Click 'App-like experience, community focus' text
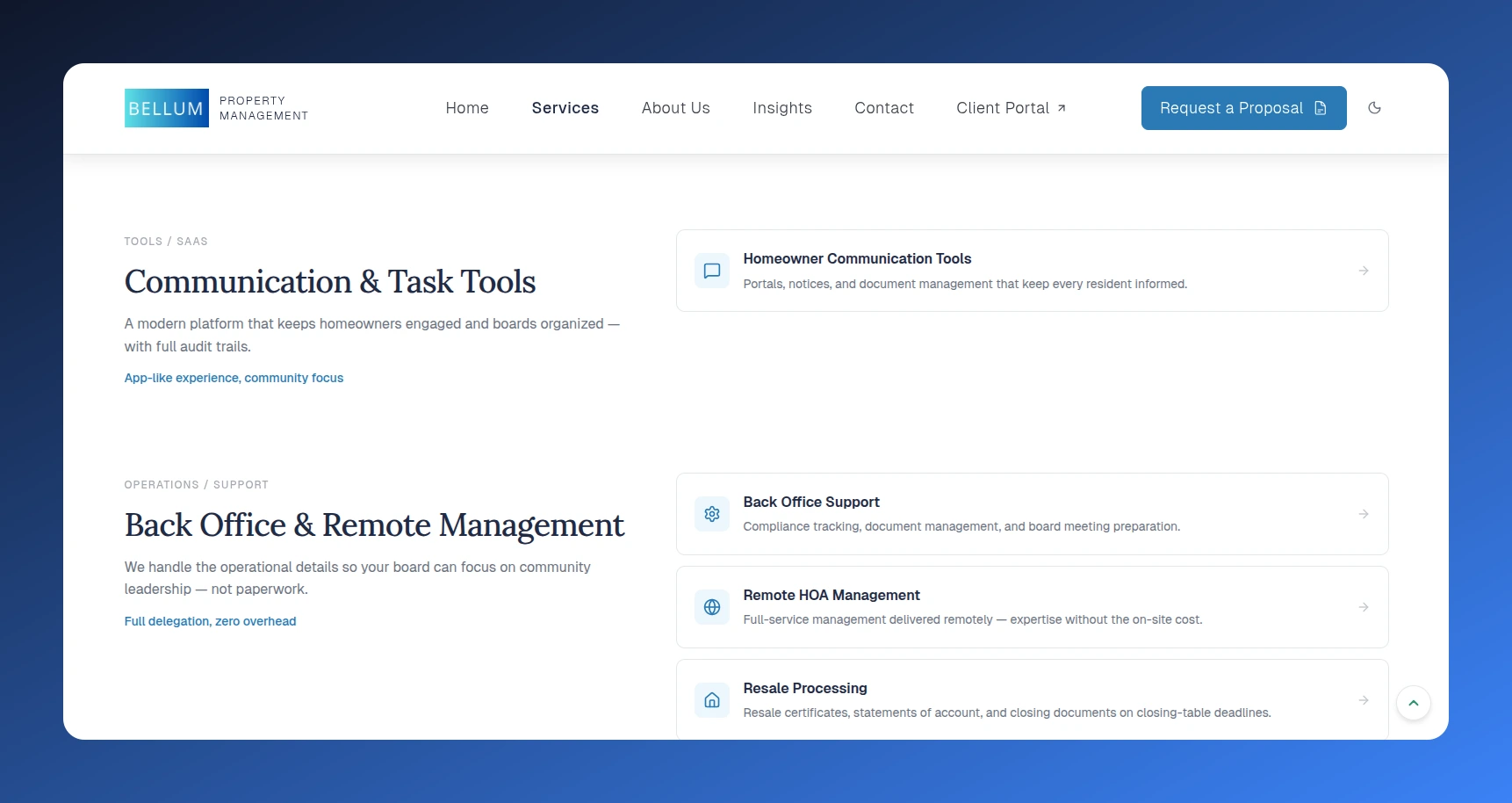Viewport: 1512px width, 803px height. click(x=234, y=378)
